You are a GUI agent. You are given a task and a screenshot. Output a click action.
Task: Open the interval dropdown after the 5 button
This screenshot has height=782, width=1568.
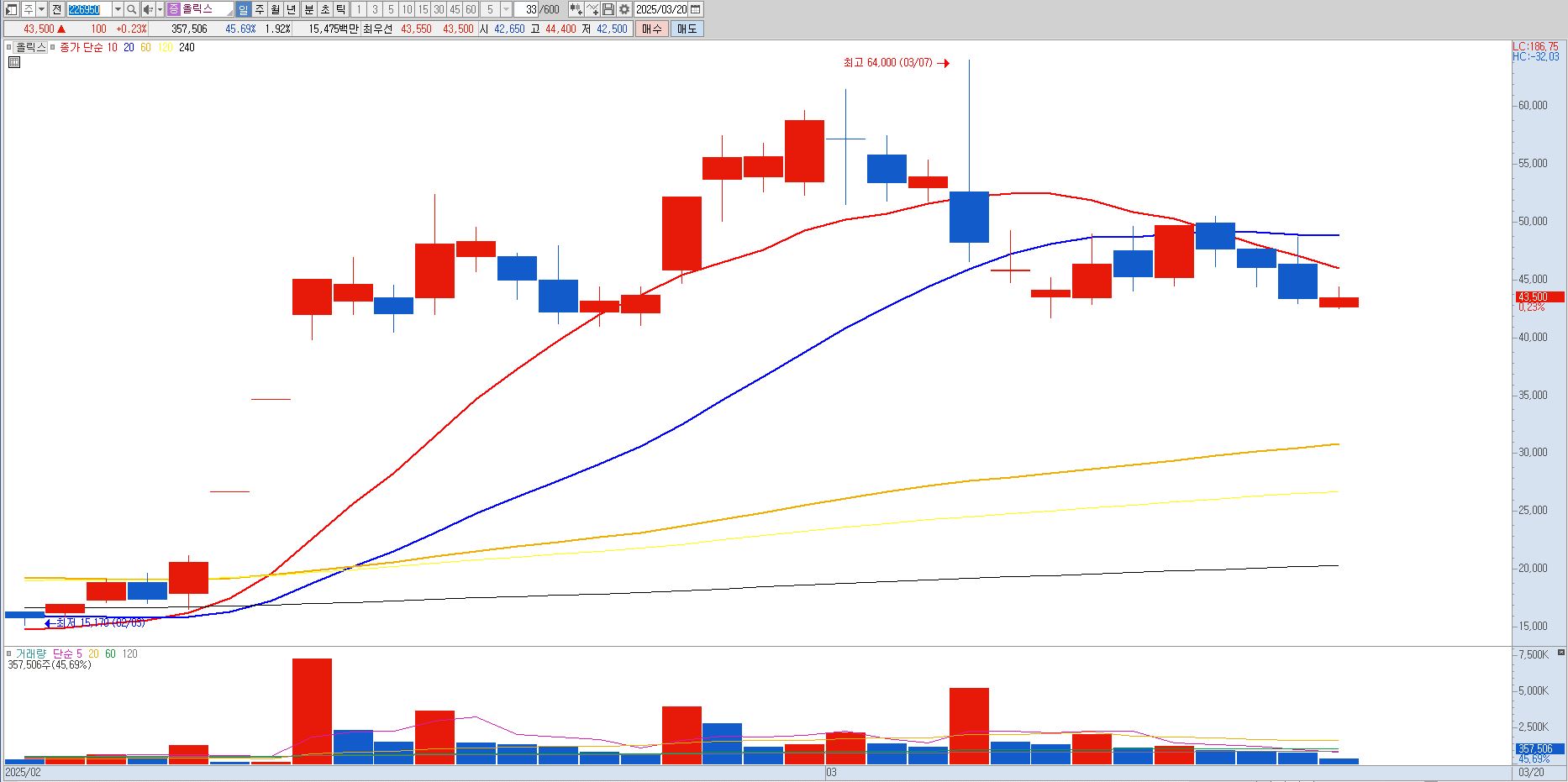[506, 9]
